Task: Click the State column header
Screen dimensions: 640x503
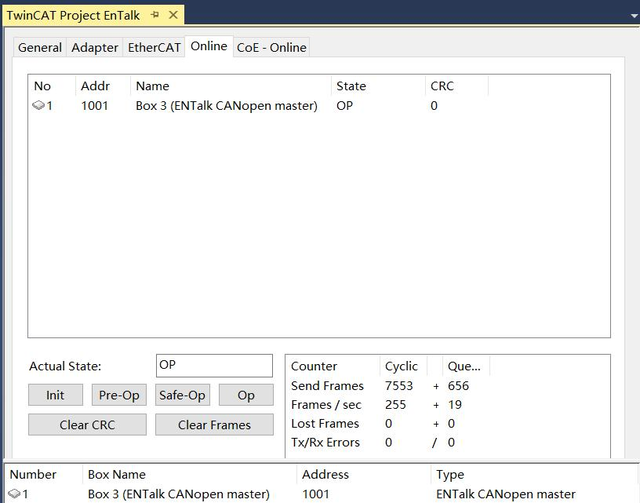Action: coord(378,86)
